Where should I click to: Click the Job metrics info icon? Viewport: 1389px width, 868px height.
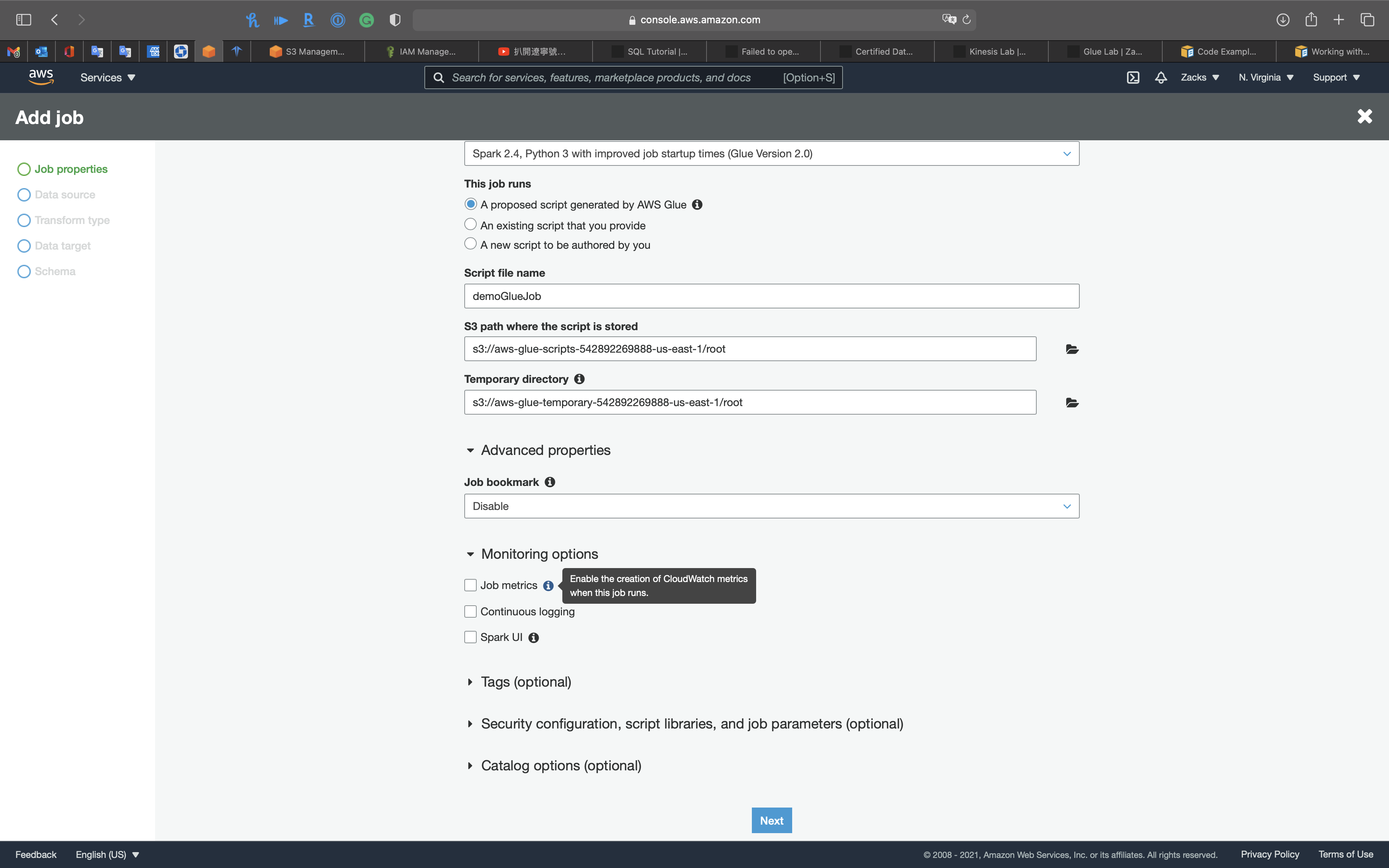(548, 586)
